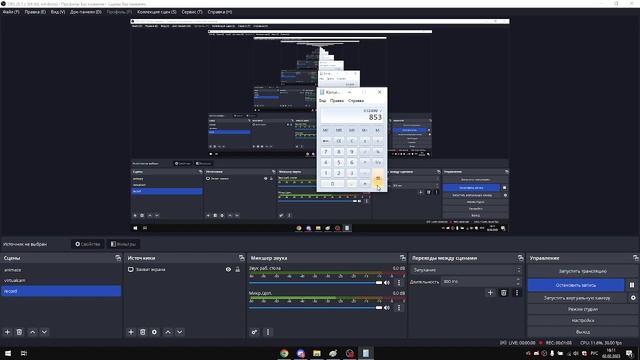Open audio mixer menu at panel bottom
640x360 pixels.
click(268, 332)
